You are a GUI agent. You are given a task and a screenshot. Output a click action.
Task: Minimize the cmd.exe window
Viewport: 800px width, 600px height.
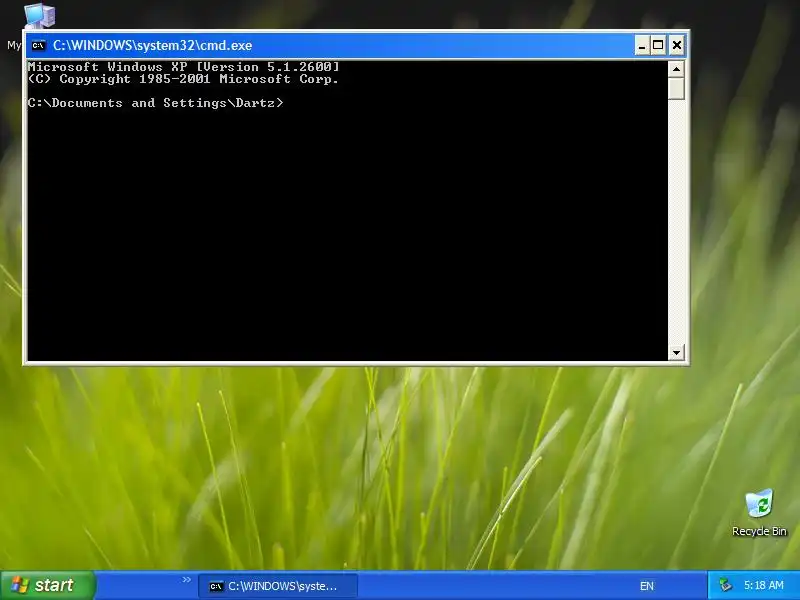(642, 45)
